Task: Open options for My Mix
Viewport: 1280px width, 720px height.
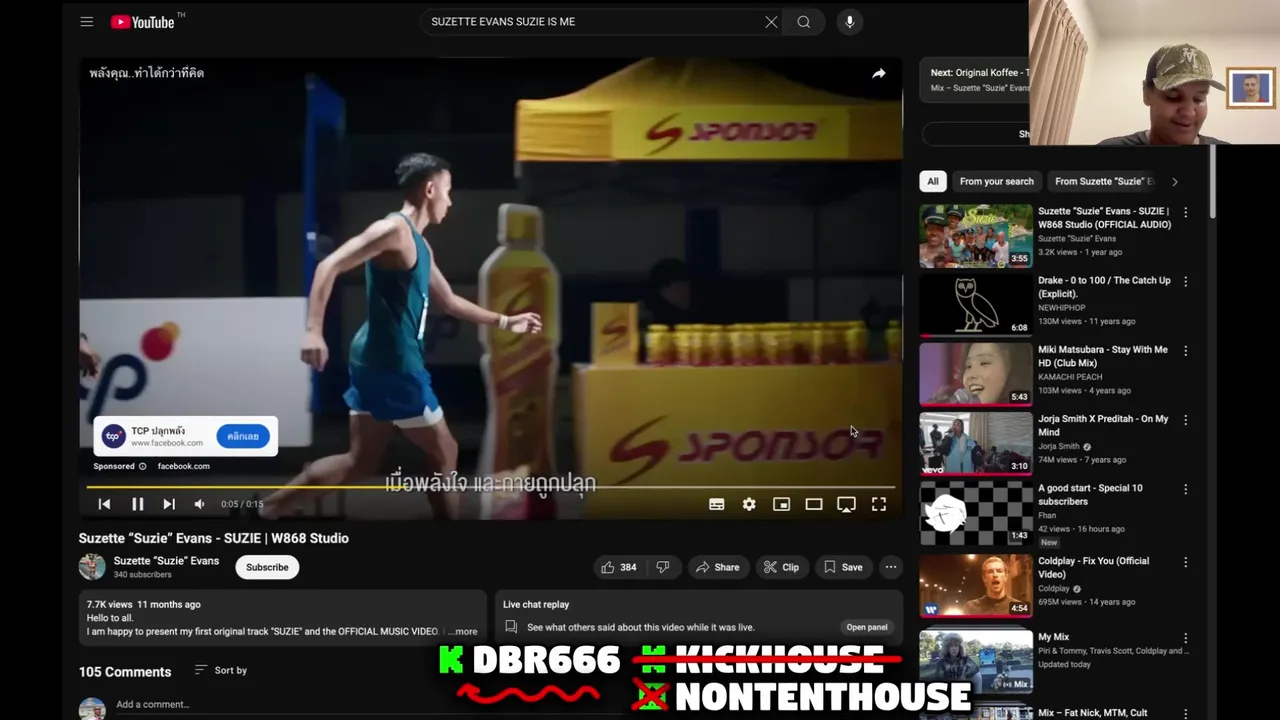Action: coord(1186,638)
